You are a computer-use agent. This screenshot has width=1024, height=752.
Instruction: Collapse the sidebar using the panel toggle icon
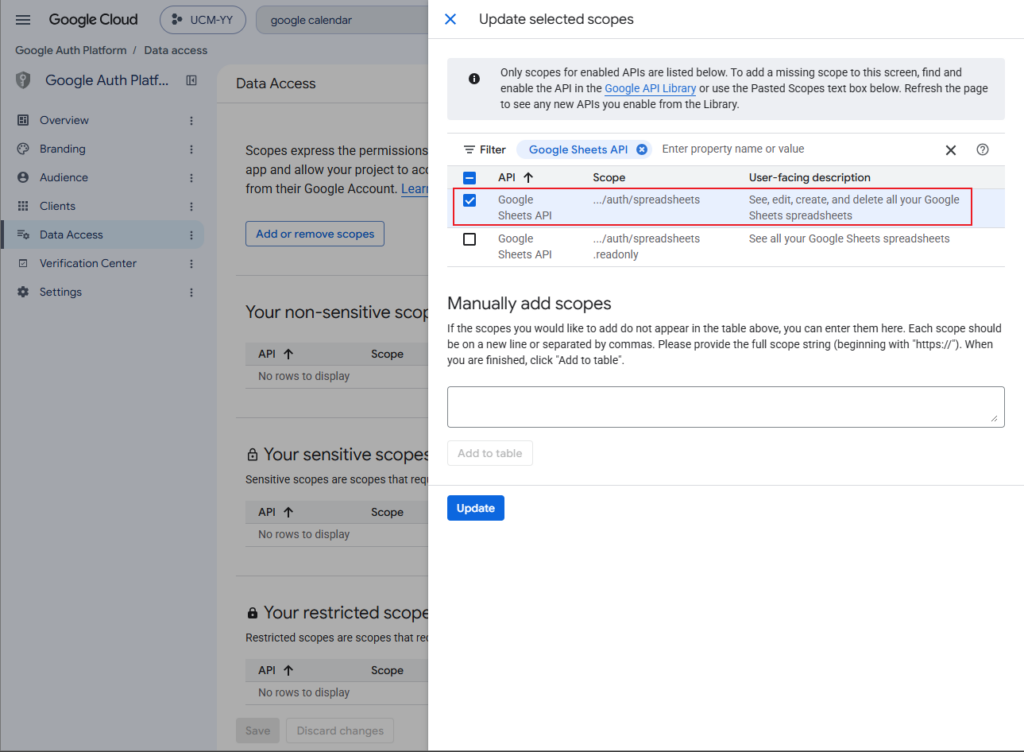(x=191, y=80)
